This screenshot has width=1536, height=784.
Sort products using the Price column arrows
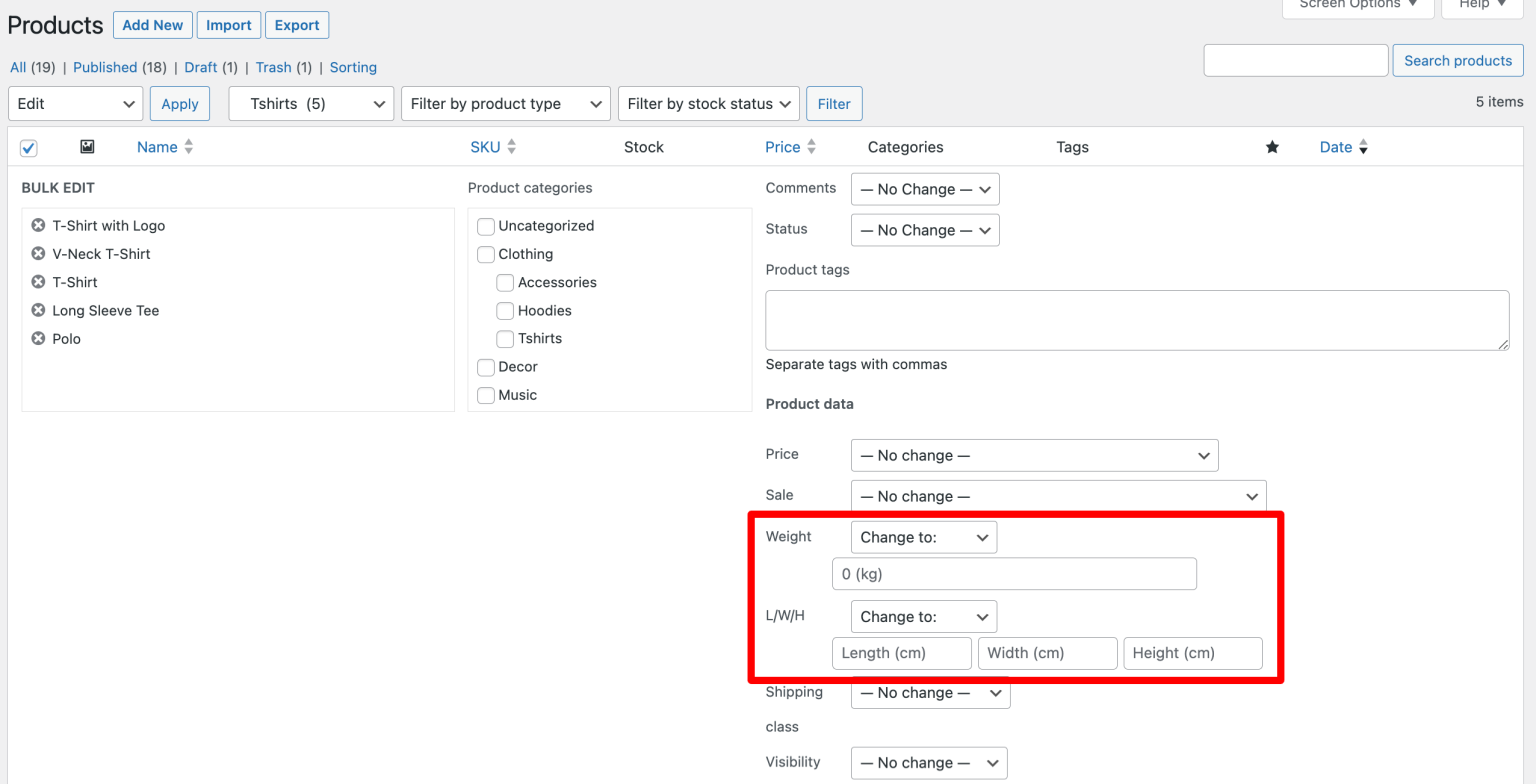tap(810, 146)
